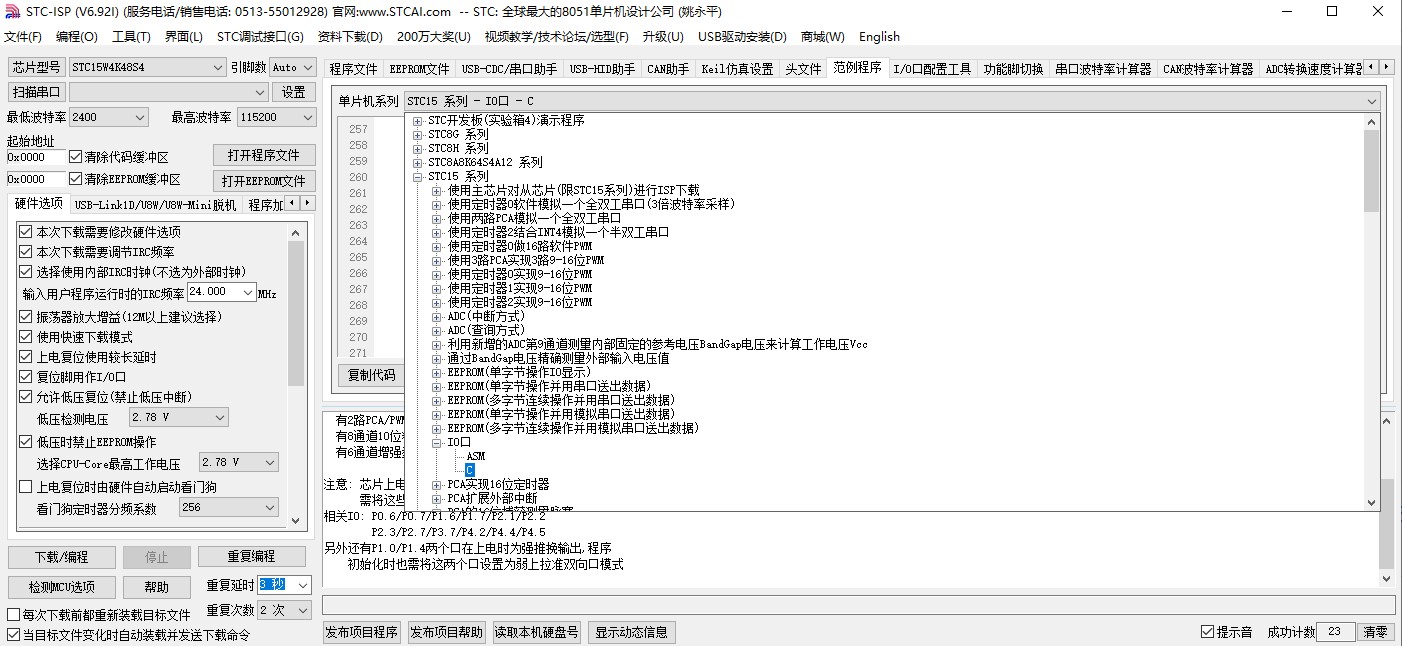The height and width of the screenshot is (646, 1402).
Task: Click the first 起始地址 0x0000 field
Action: 36,157
